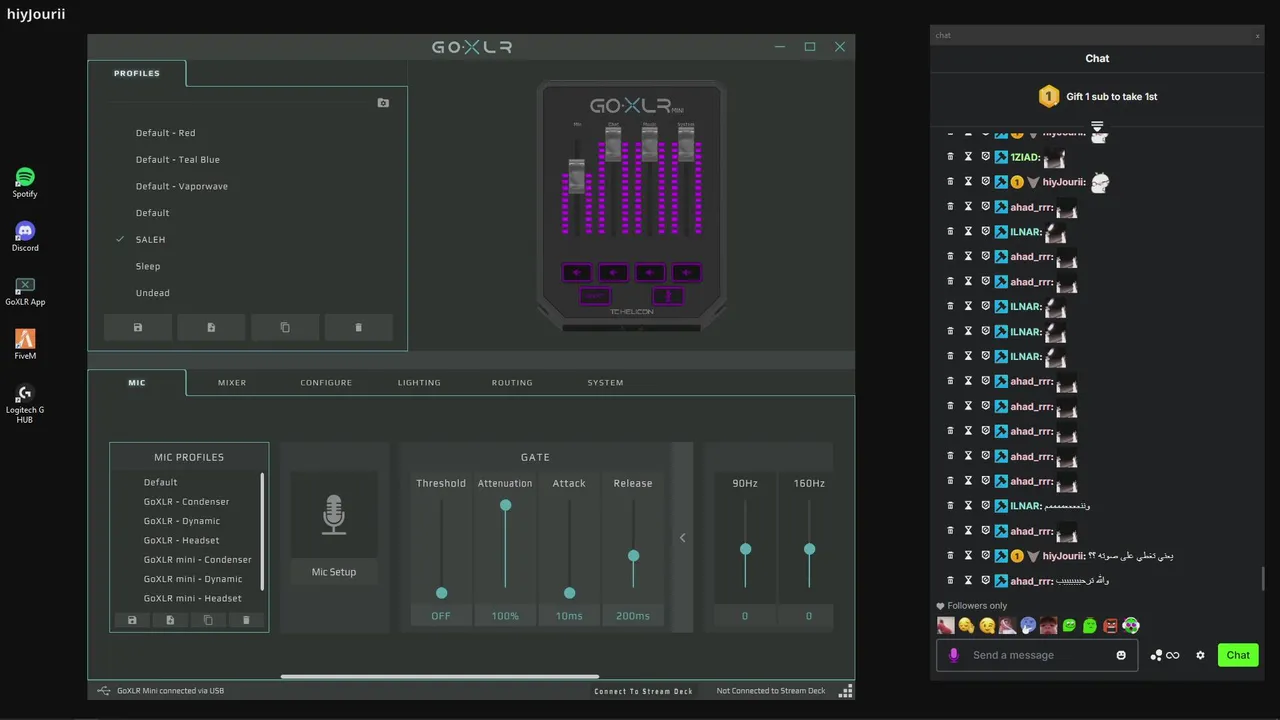Copy the selected mic profile

pyautogui.click(x=208, y=620)
